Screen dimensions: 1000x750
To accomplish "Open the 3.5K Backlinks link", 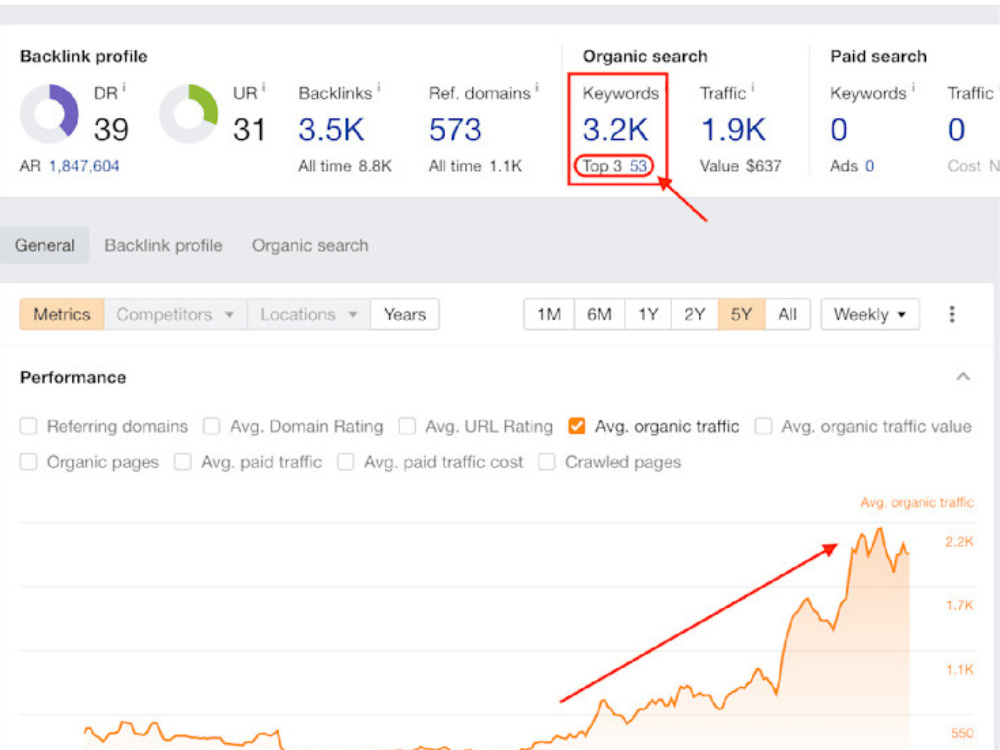I will pos(331,130).
